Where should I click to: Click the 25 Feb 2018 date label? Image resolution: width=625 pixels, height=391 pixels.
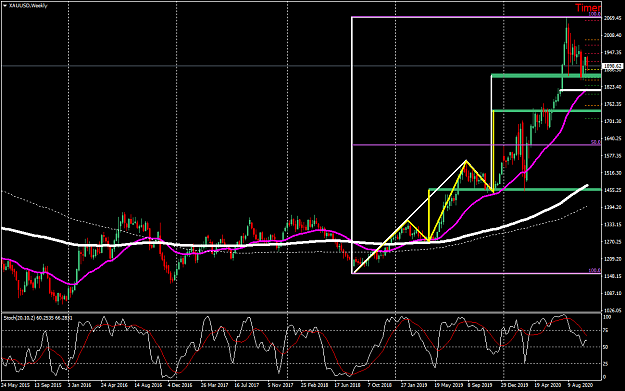tap(314, 385)
